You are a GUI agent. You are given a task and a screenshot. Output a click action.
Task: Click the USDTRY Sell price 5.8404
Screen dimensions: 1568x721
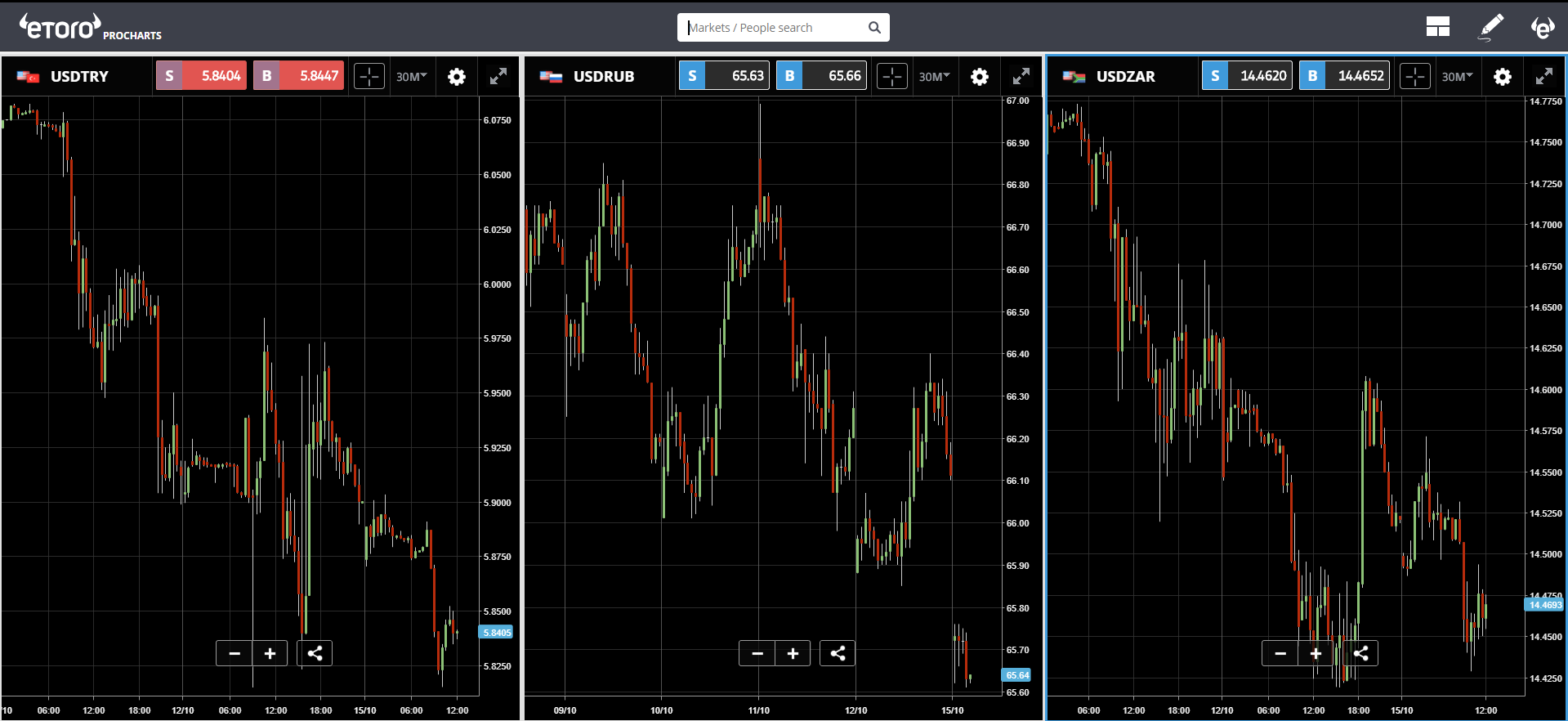pyautogui.click(x=201, y=76)
